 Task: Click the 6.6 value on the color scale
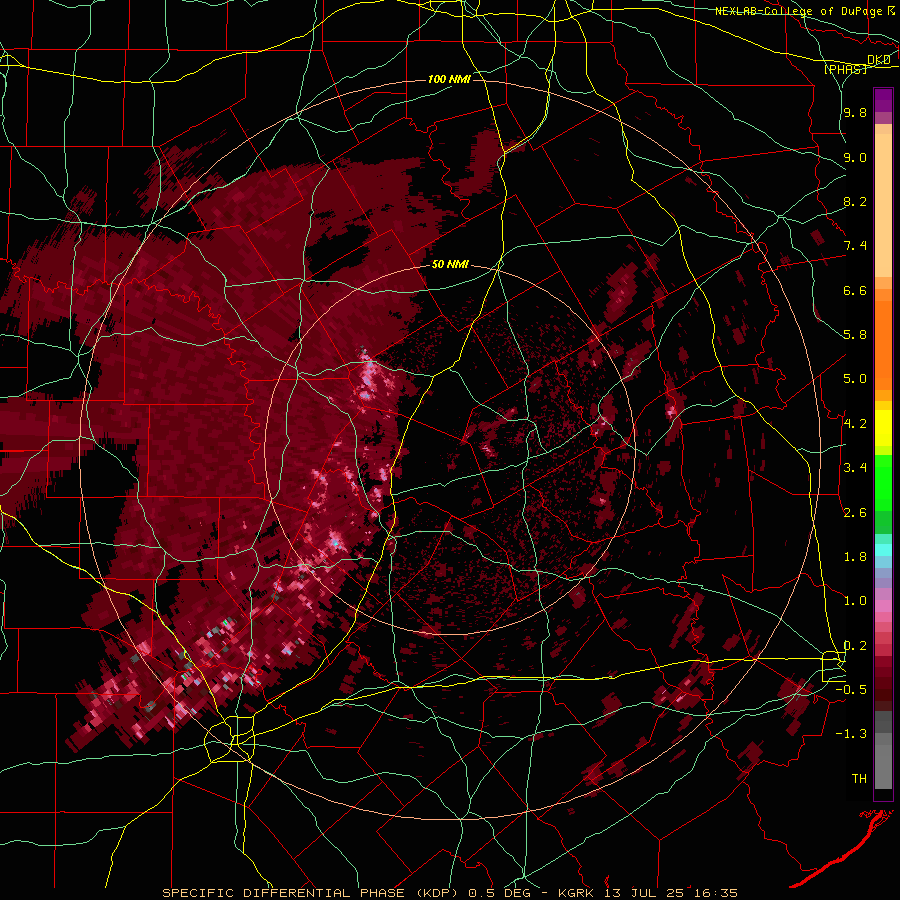[x=855, y=290]
